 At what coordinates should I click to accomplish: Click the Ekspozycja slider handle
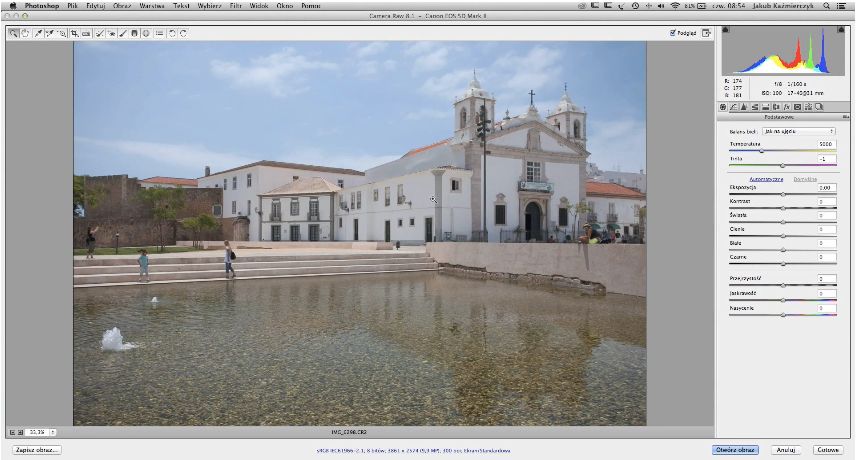[x=783, y=194]
